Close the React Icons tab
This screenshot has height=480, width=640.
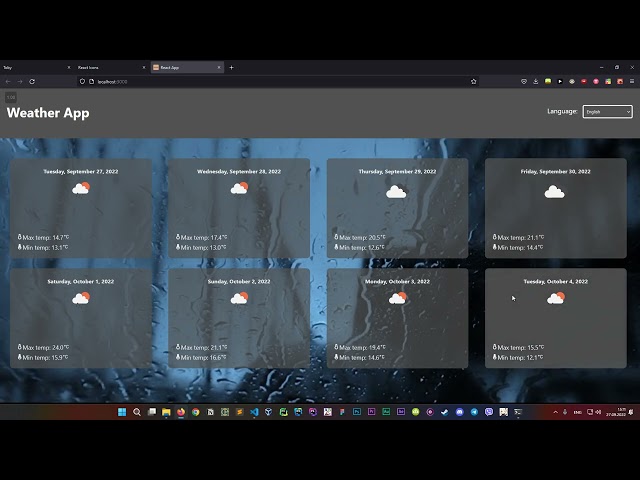point(144,67)
